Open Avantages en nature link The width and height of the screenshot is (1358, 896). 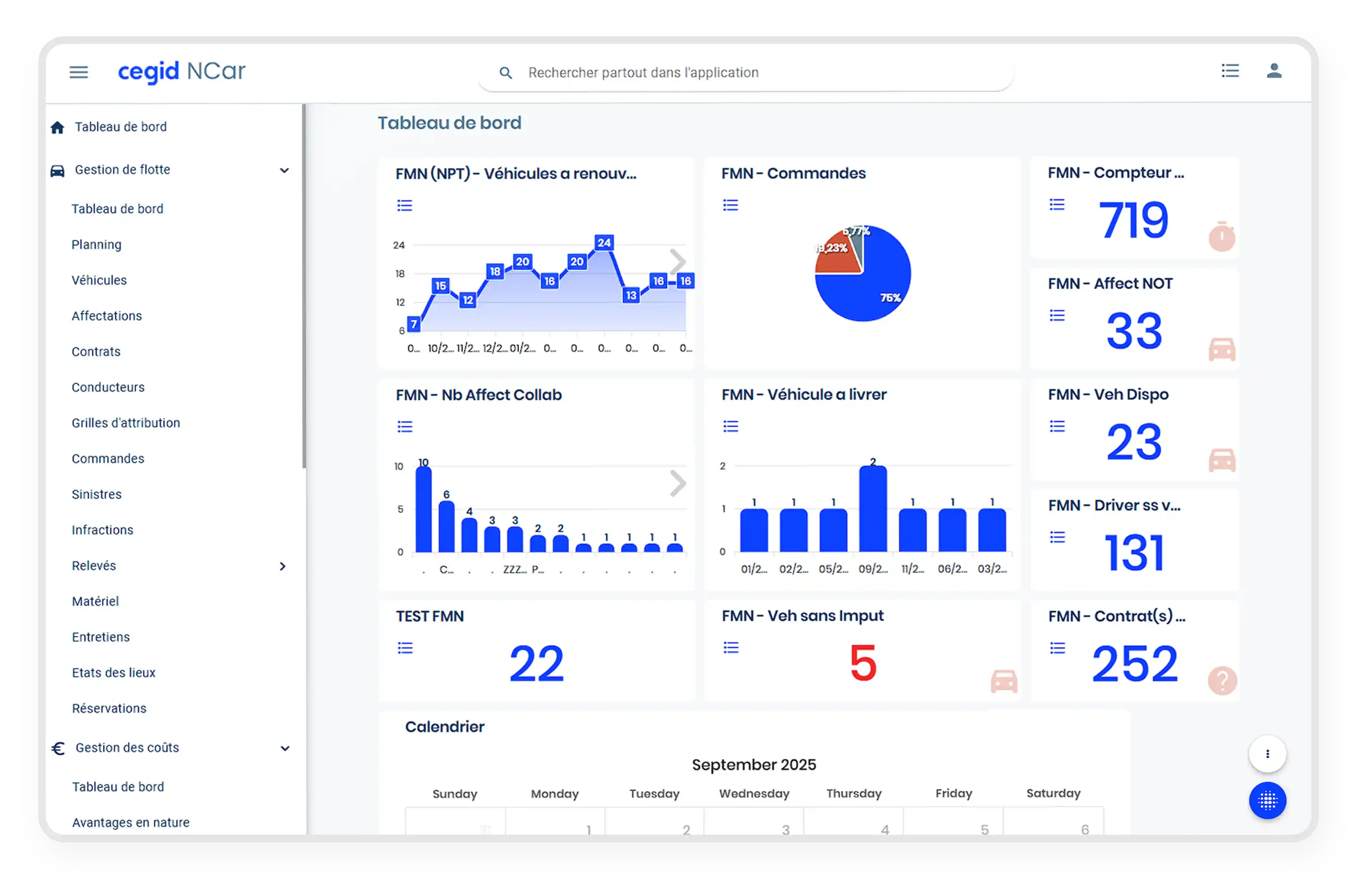click(130, 822)
